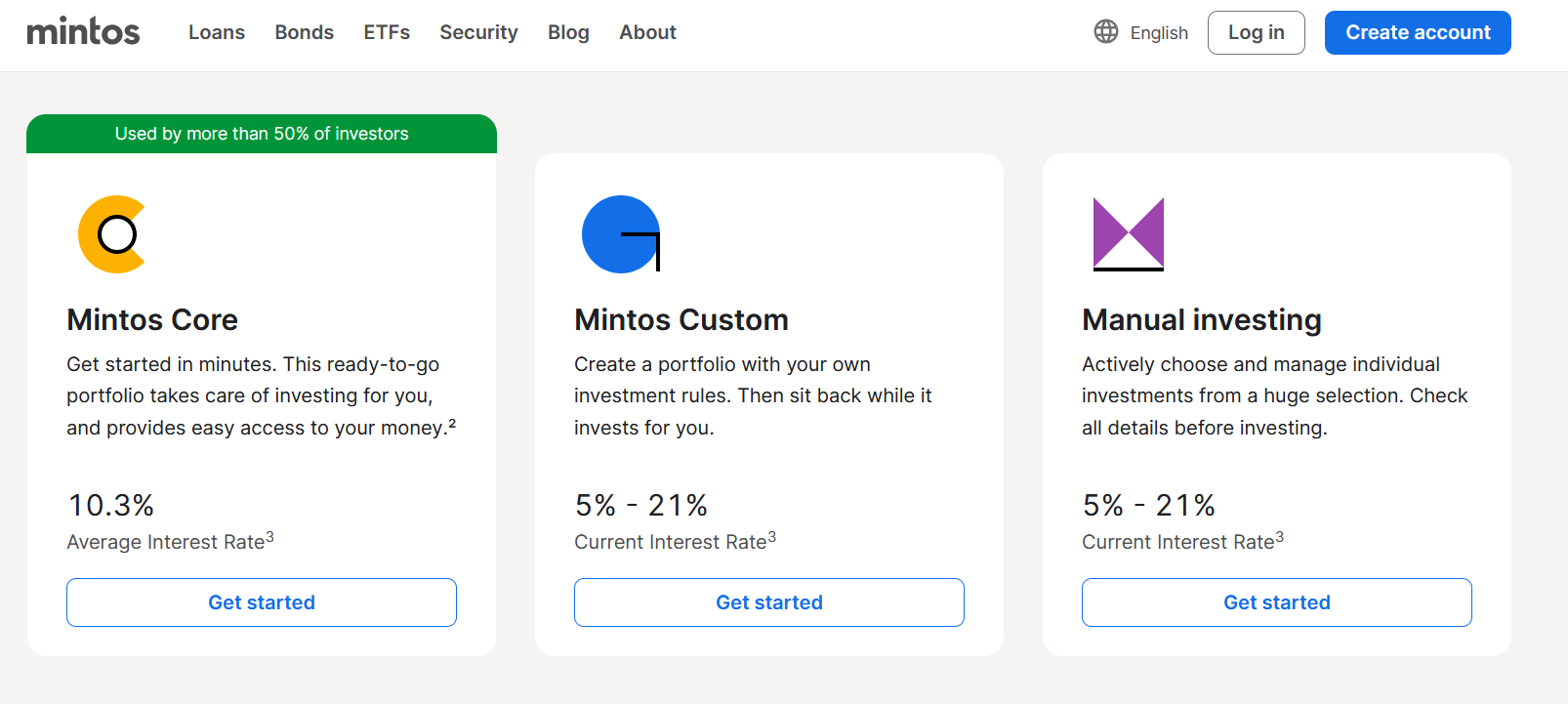Get started with Manual investing
Screen dimensions: 1568x704
point(1277,602)
